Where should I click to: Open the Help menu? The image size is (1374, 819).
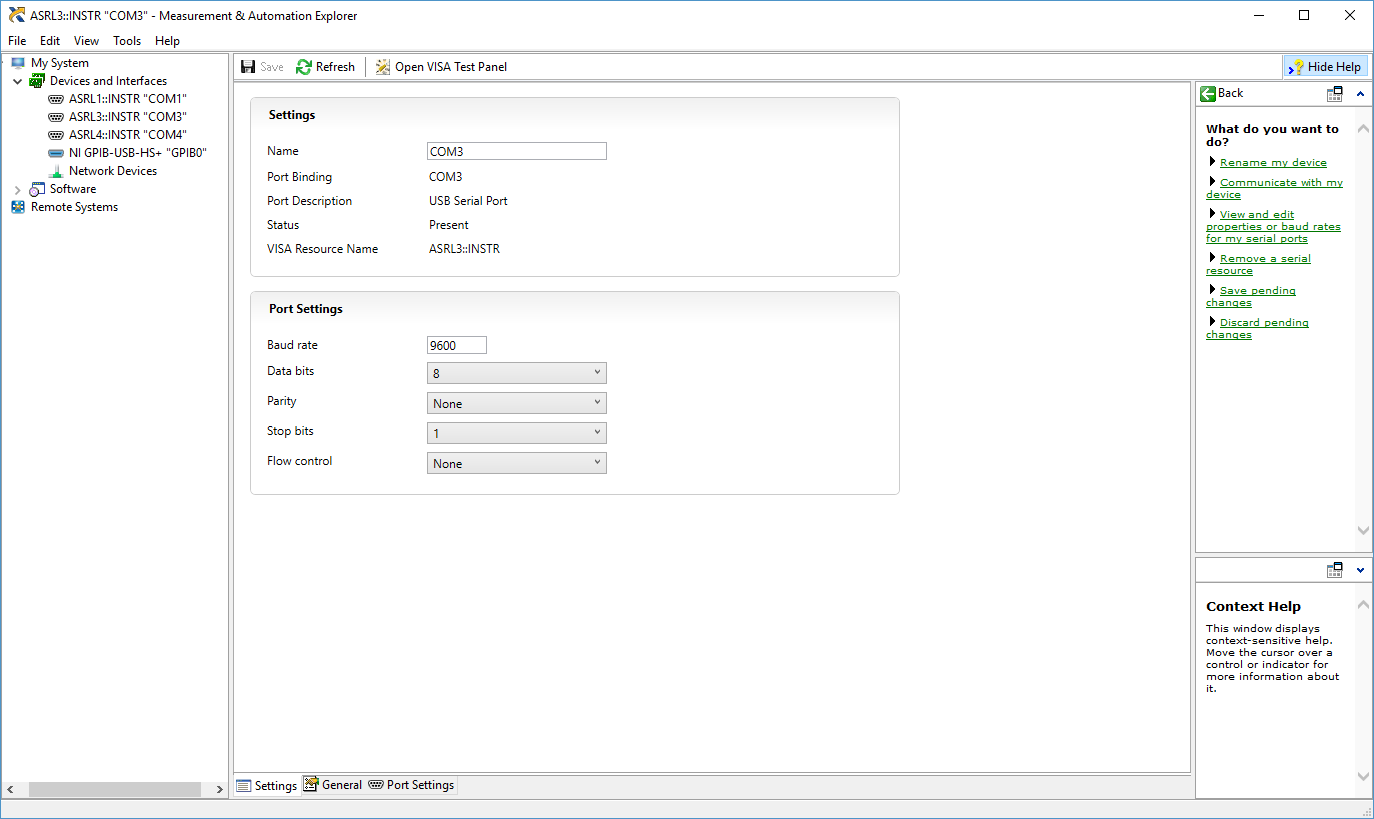[168, 41]
